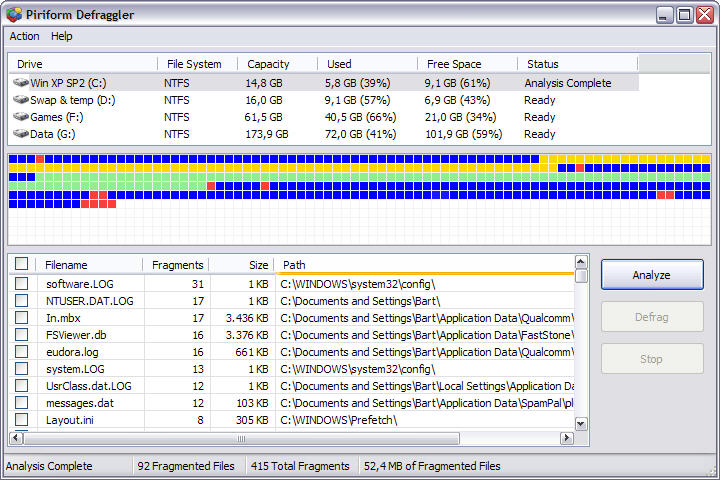Viewport: 720px width, 480px height.
Task: Click the messages.dat filename
Action: pos(79,403)
